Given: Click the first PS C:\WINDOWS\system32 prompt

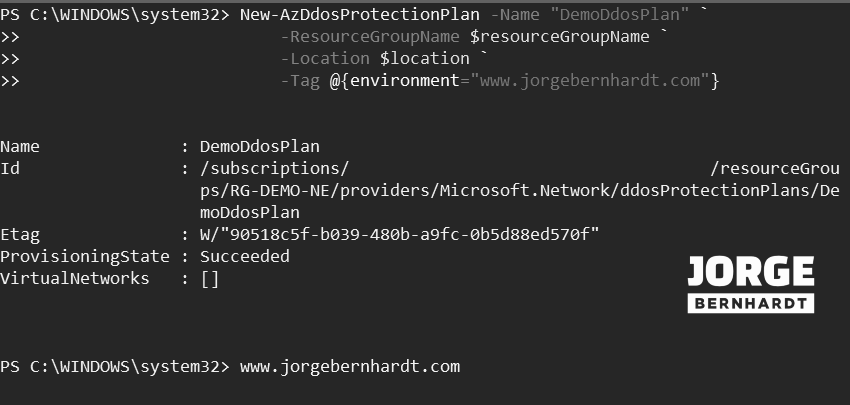Looking at the screenshot, I should 115,15.
